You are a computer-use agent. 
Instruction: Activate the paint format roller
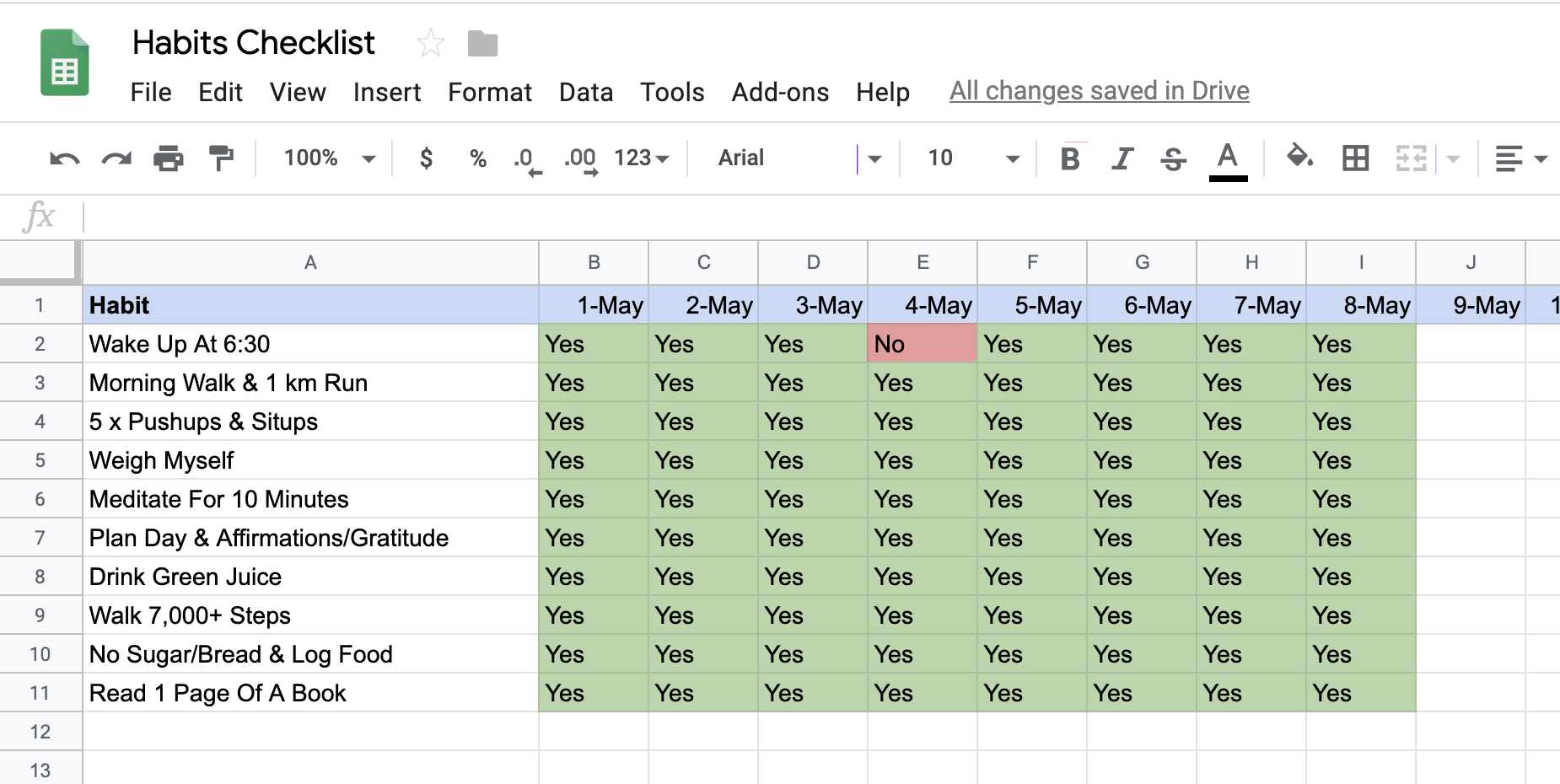[221, 158]
